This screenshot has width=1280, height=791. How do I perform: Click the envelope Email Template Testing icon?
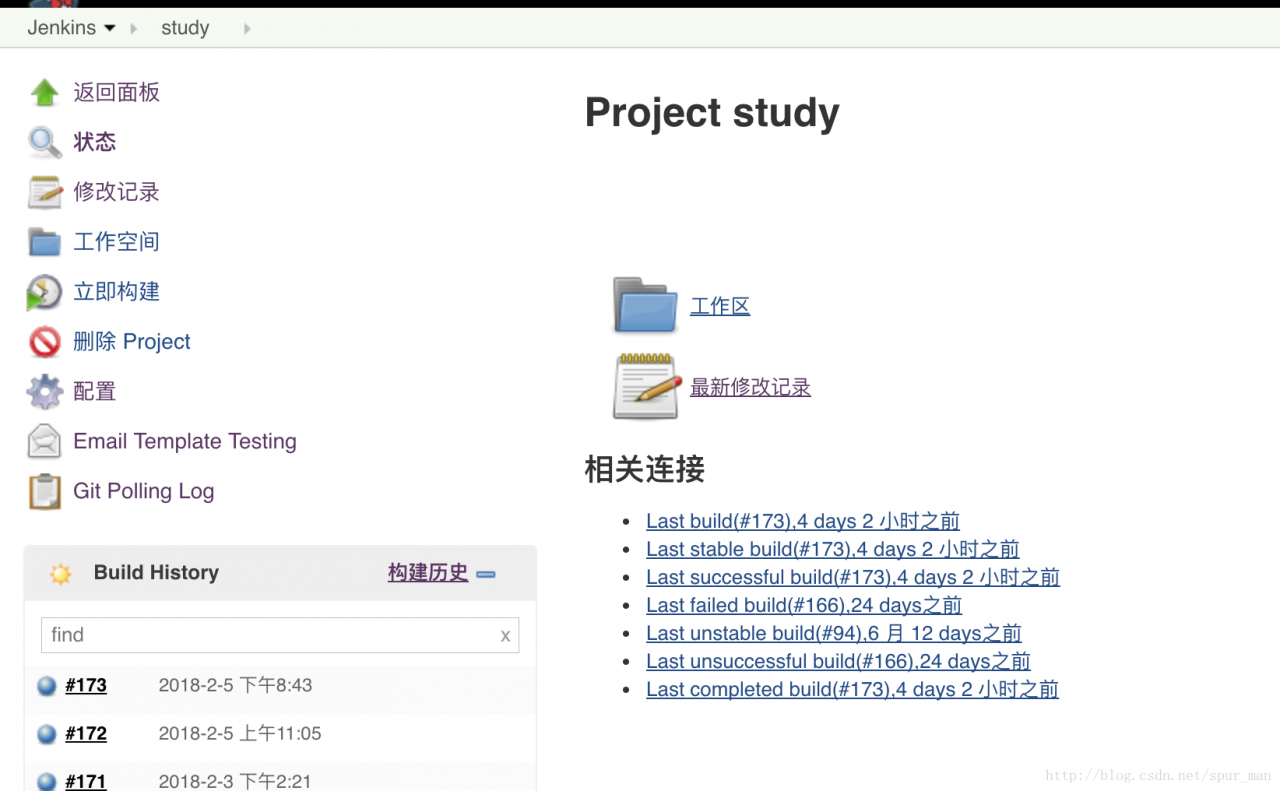(44, 441)
